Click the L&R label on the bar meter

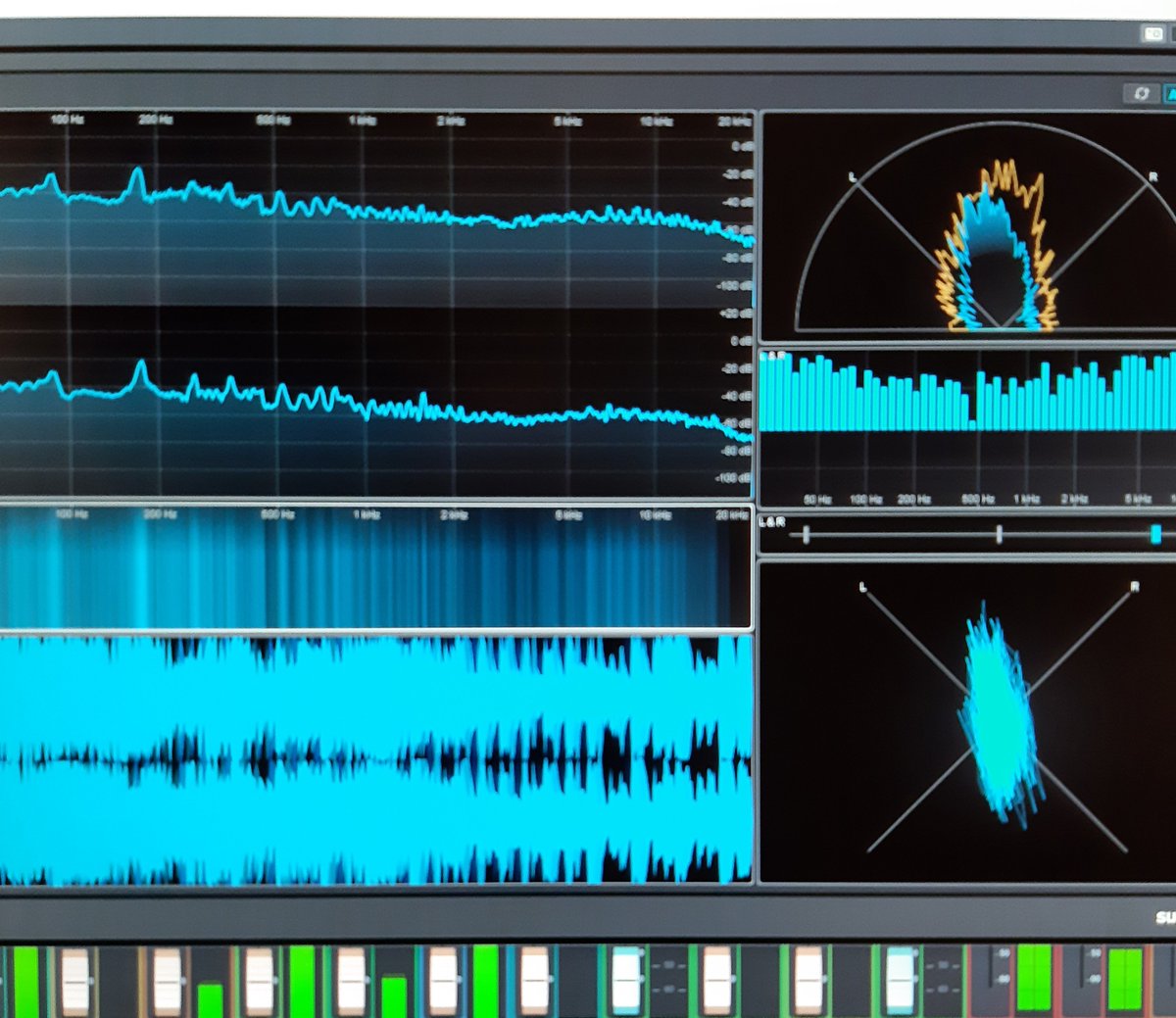773,356
